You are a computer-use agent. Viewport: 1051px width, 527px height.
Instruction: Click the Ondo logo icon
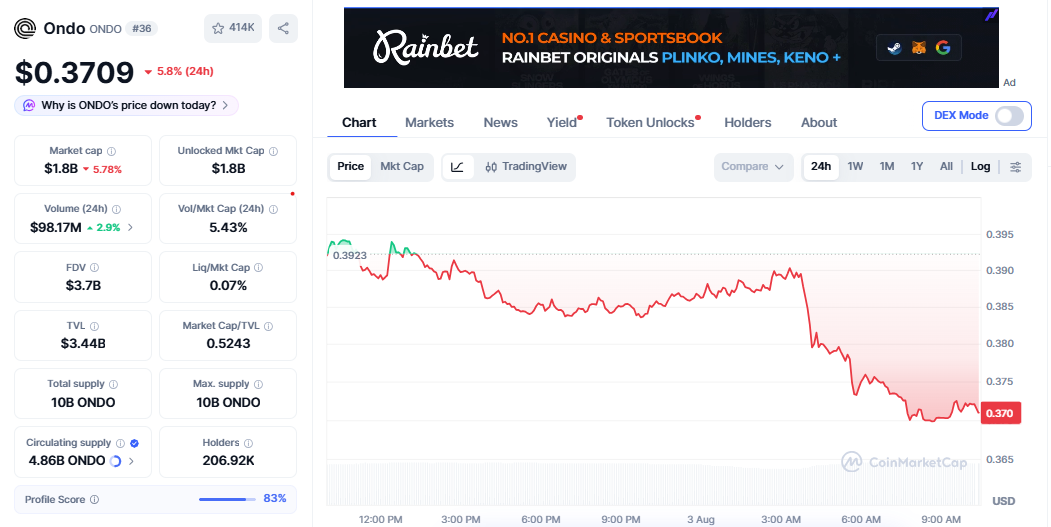click(25, 28)
